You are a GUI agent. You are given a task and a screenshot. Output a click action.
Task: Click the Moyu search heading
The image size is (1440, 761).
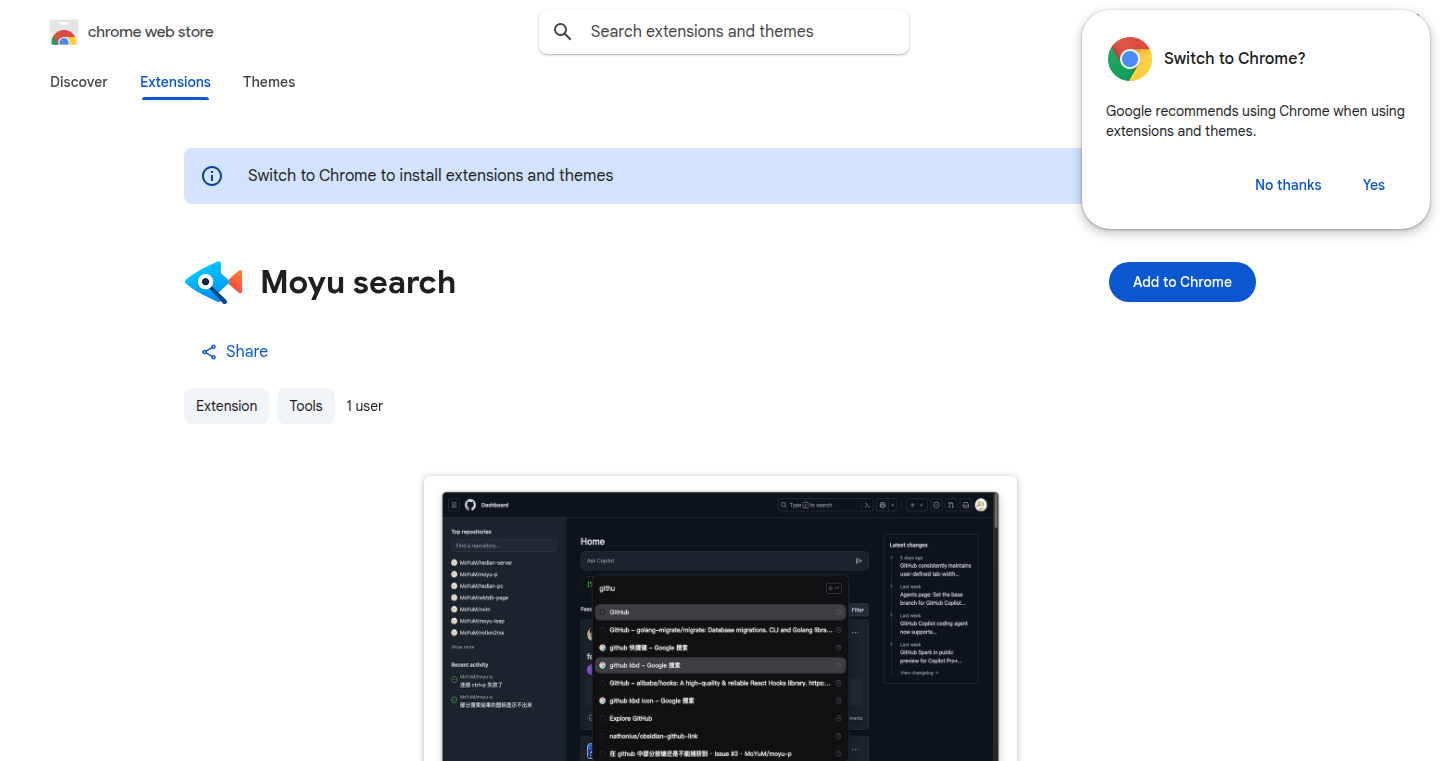point(358,283)
